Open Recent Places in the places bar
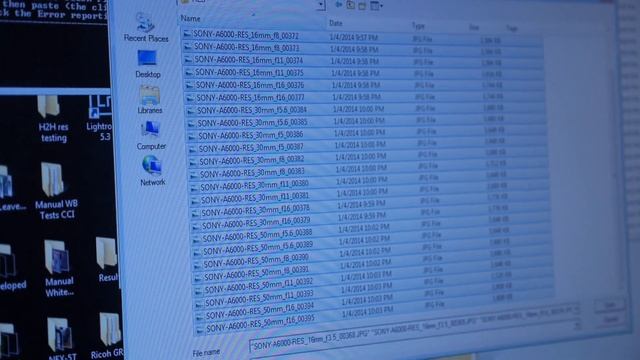This screenshot has height=360, width=640. point(146,27)
